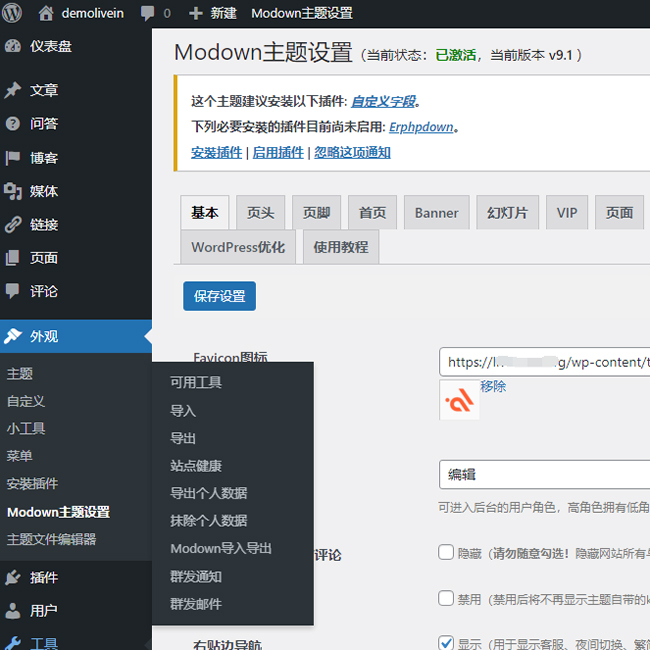650x650 pixels.
Task: Open the 编辑 user role dropdown
Action: pos(544,474)
